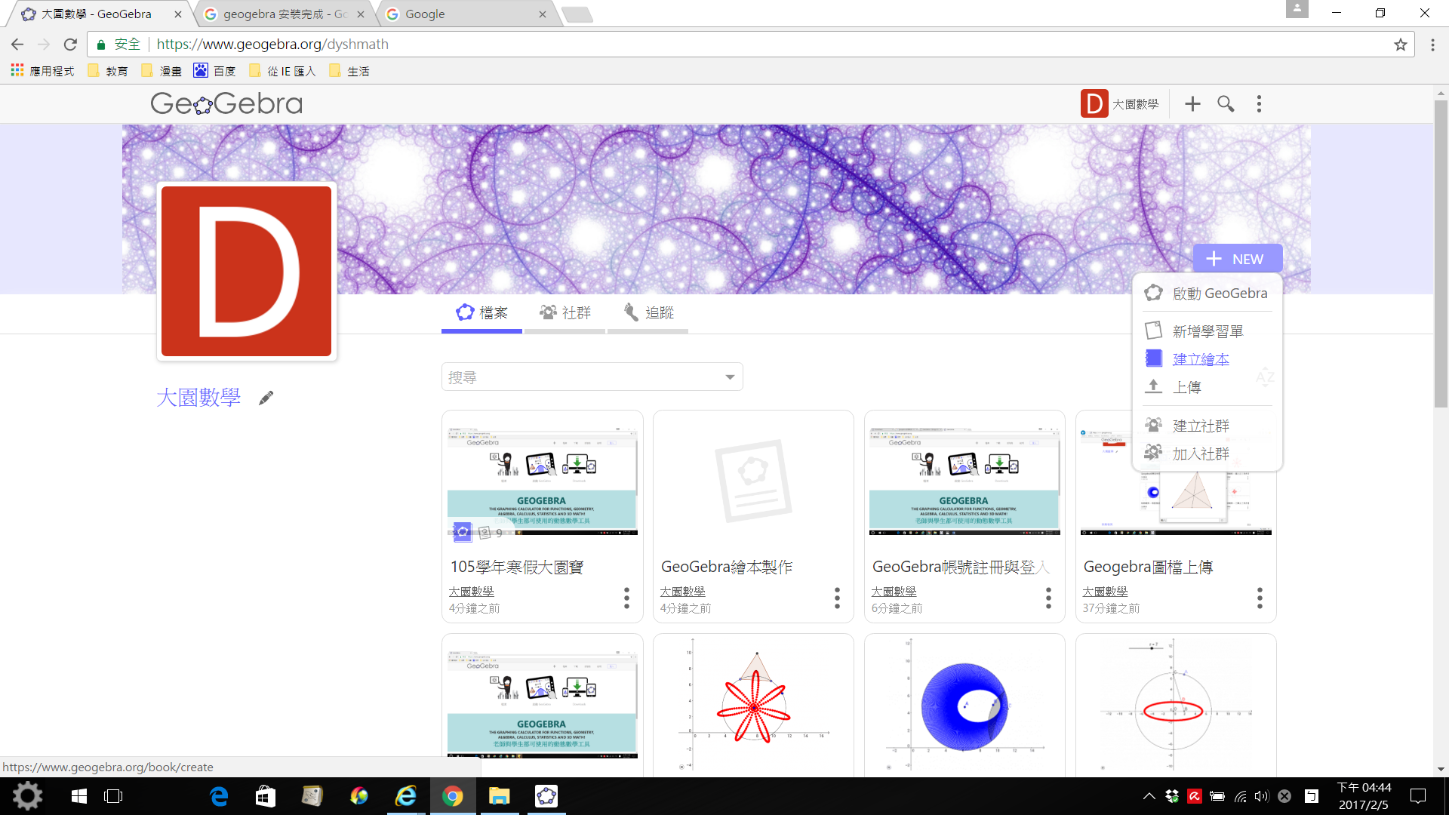Click the red D avatar in the header

[x=1095, y=104]
